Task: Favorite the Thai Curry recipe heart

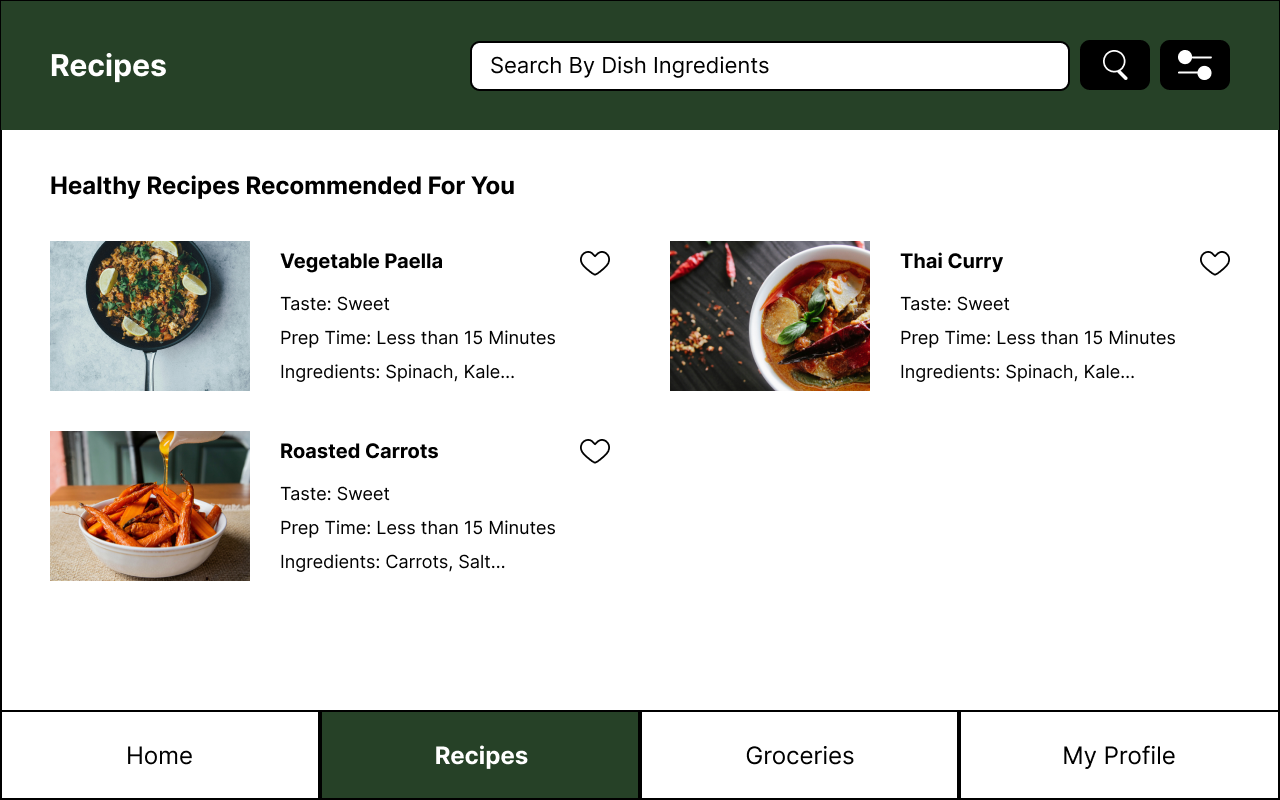Action: point(1215,263)
